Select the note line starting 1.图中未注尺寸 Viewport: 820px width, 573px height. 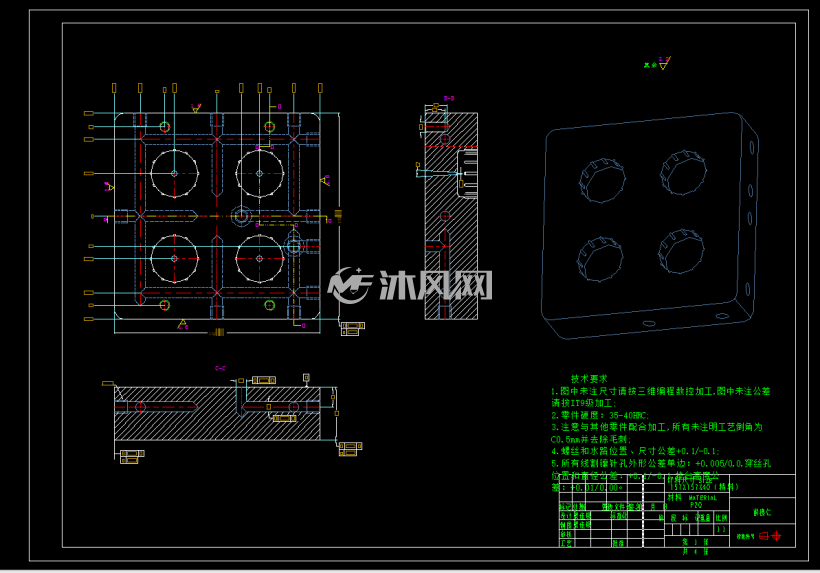tap(660, 391)
